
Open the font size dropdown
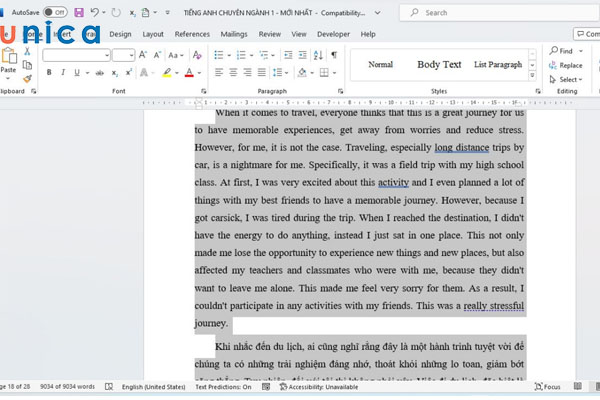tap(130, 55)
